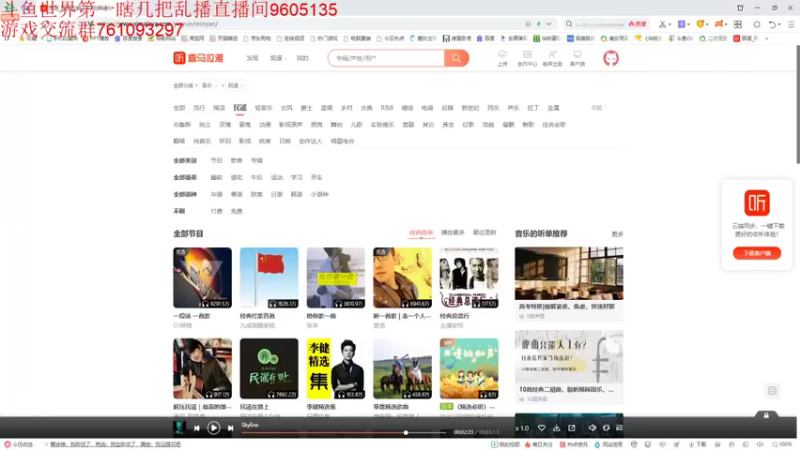The width and height of the screenshot is (800, 450).
Task: Click the browser apps grid icon
Action: pyautogui.click(x=738, y=24)
